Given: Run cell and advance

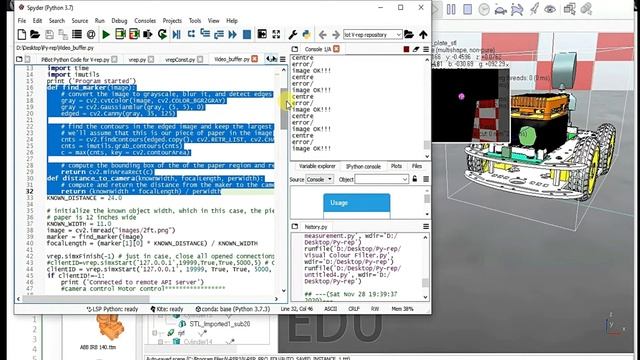Looking at the screenshot, I should [x=134, y=34].
